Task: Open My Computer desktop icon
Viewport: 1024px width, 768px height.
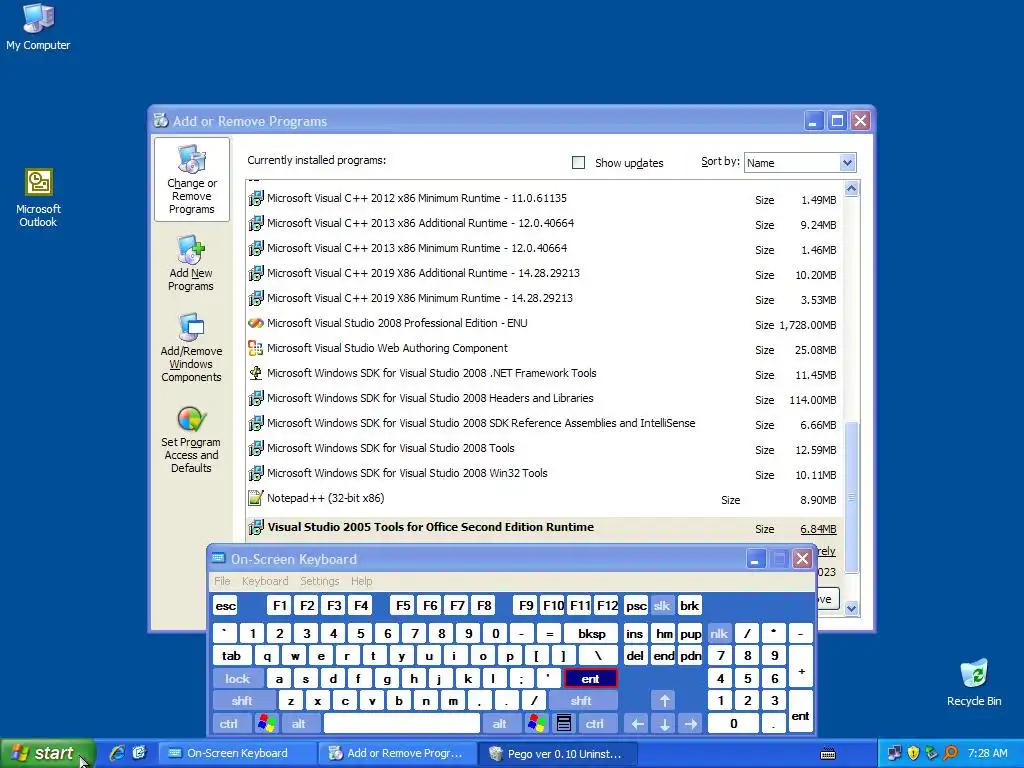Action: click(x=38, y=27)
